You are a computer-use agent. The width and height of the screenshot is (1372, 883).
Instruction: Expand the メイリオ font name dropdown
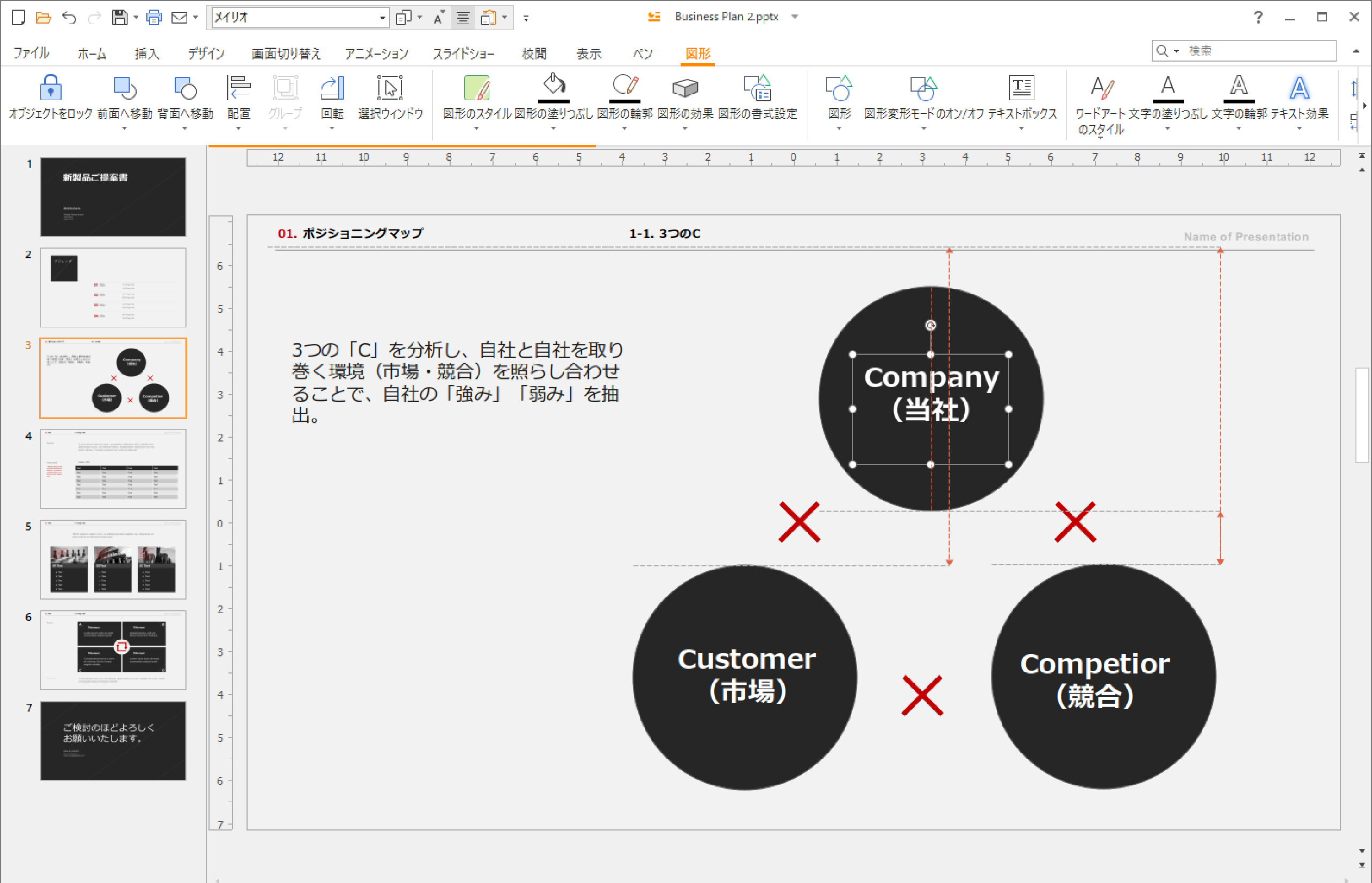pos(383,18)
